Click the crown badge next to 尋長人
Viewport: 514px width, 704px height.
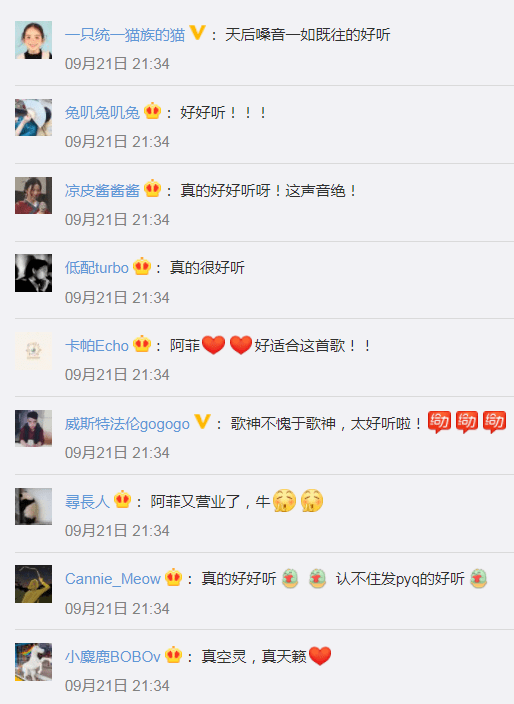122,500
